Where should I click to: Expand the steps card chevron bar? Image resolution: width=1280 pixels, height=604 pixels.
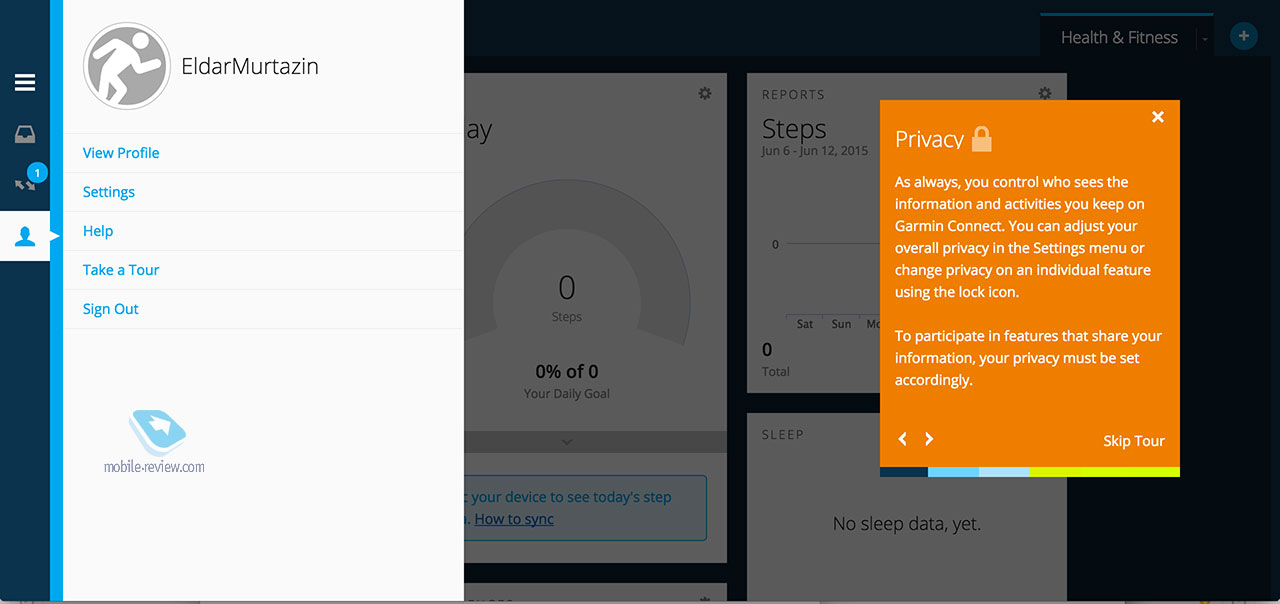pyautogui.click(x=567, y=441)
